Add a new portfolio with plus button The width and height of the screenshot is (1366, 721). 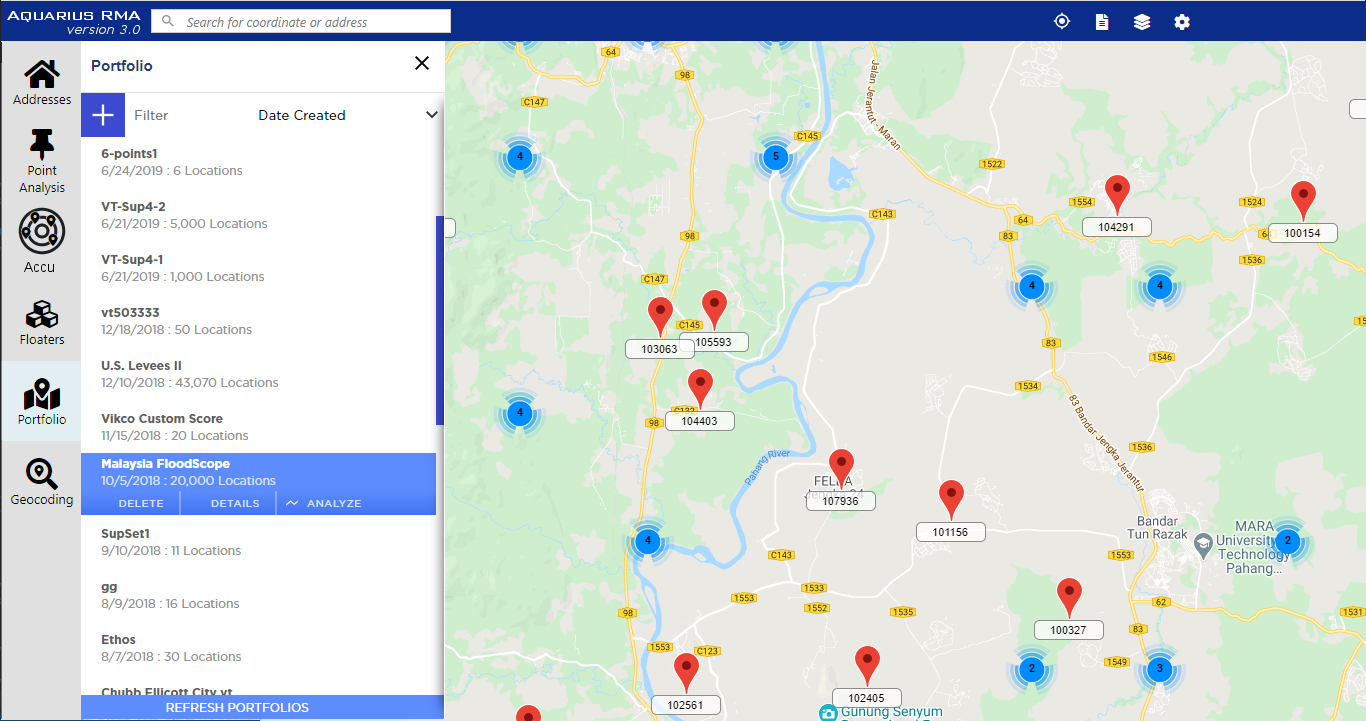(103, 115)
